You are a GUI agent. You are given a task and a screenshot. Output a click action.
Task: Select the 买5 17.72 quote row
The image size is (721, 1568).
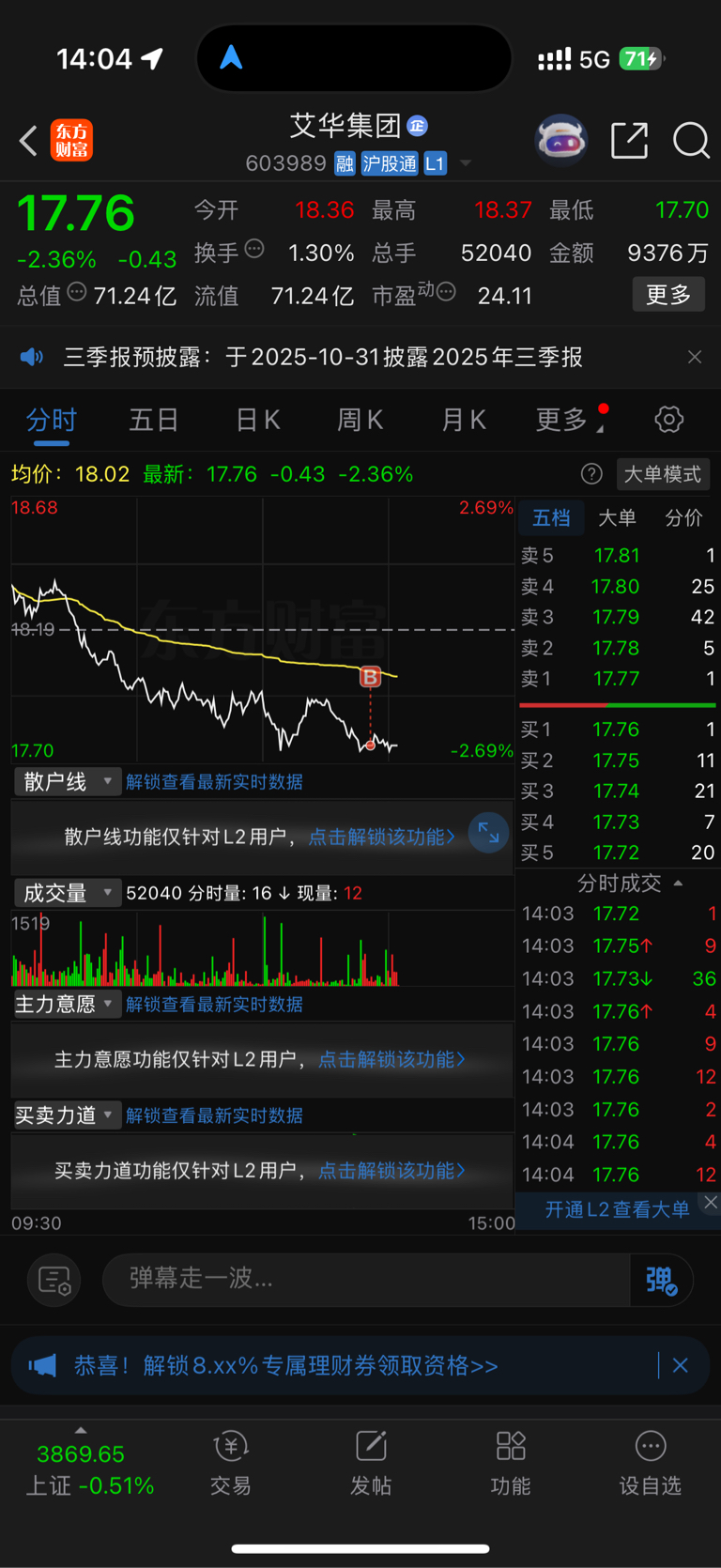[x=618, y=852]
